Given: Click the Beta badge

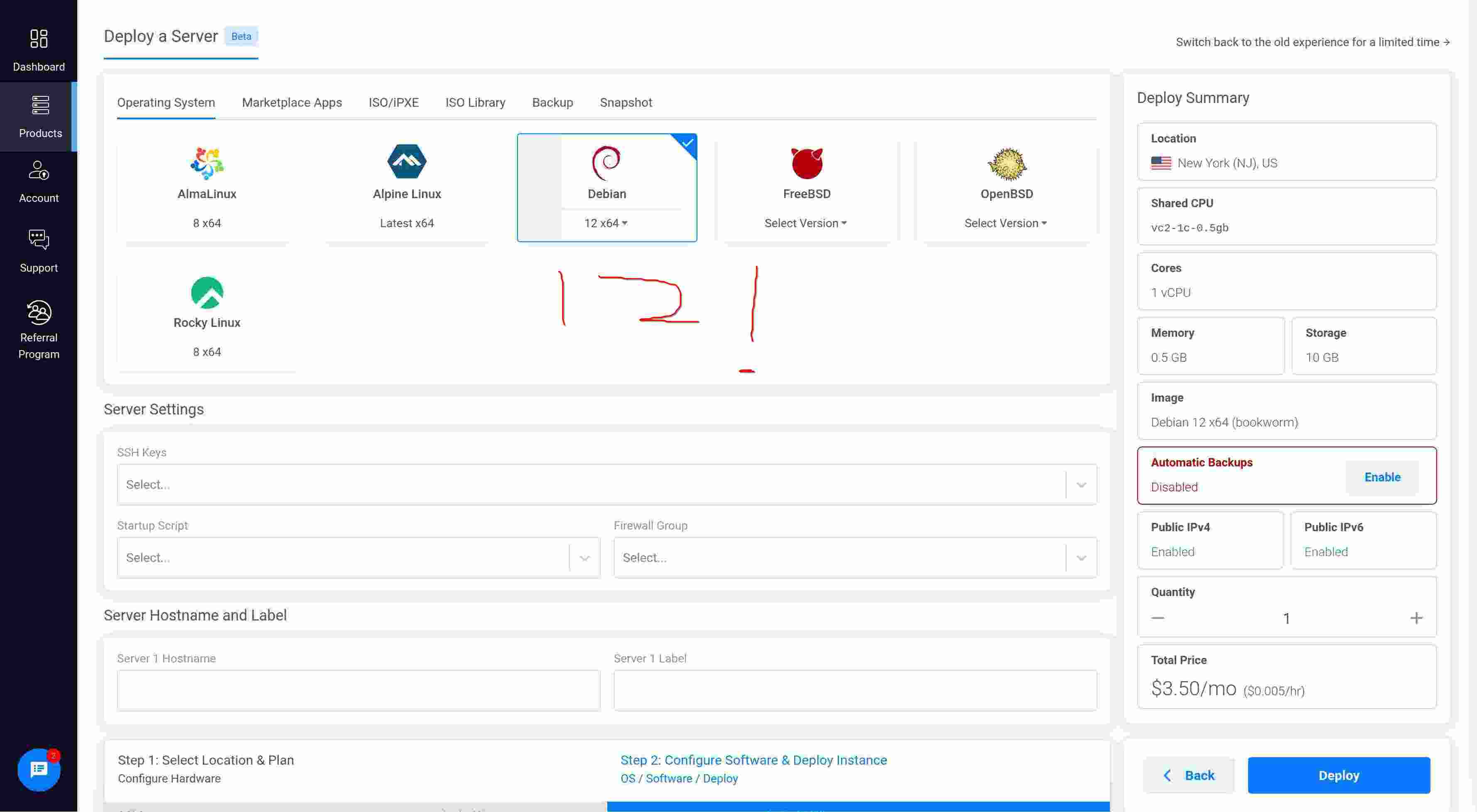Looking at the screenshot, I should coord(241,36).
